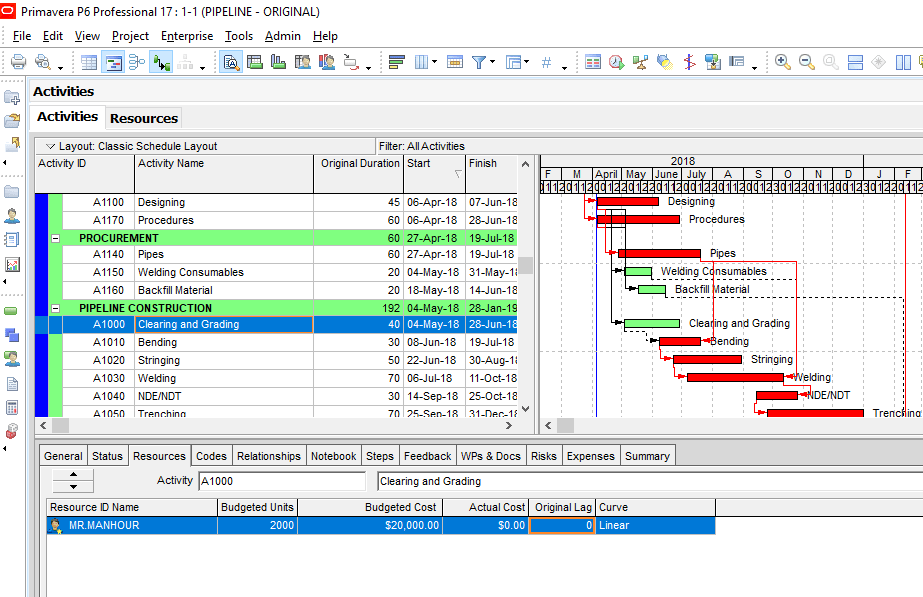Open Bars settings icon
This screenshot has width=923, height=597.
tap(397, 62)
